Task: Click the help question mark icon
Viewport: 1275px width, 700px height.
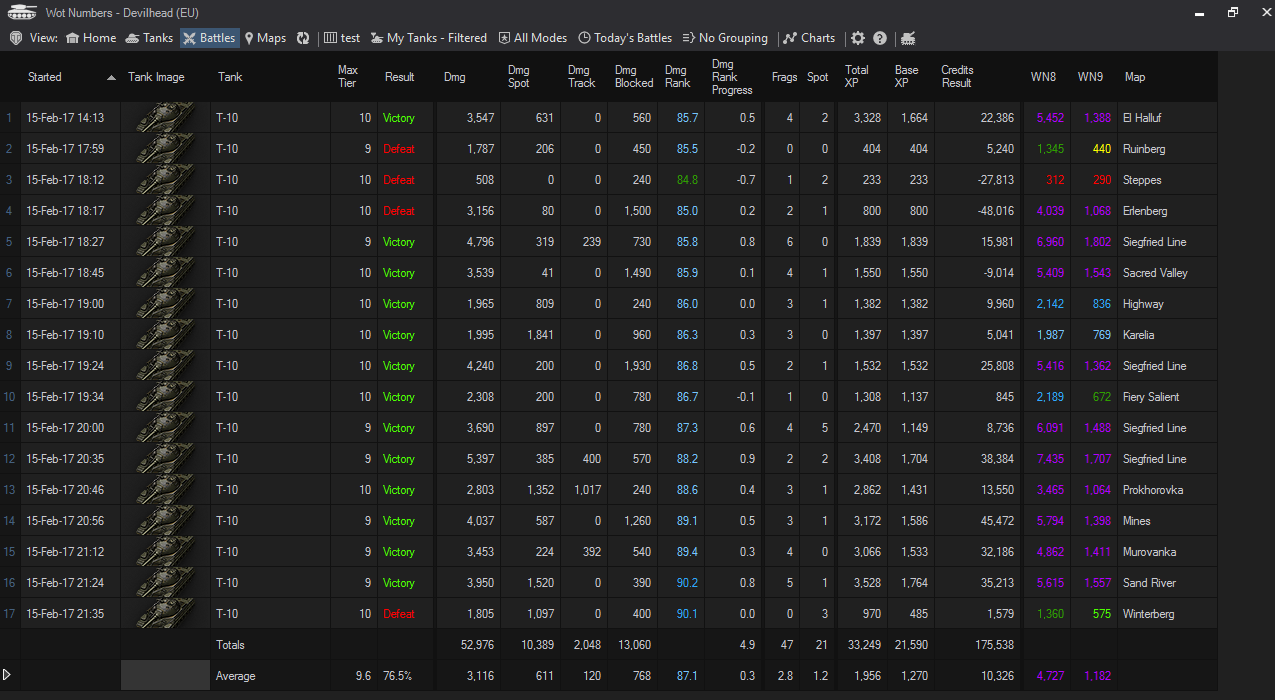Action: coord(880,38)
